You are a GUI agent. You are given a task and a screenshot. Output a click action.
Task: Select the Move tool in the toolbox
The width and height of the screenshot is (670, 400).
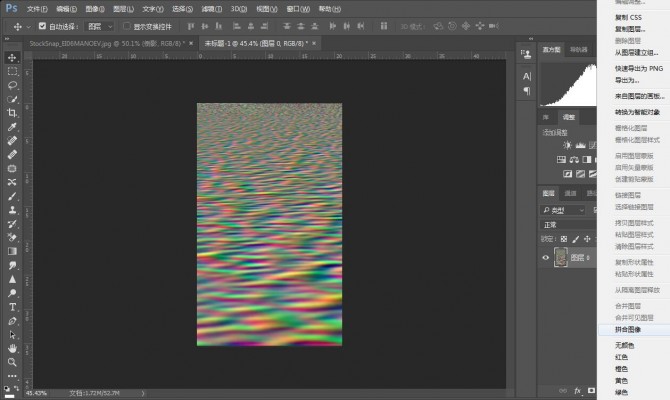coord(12,58)
